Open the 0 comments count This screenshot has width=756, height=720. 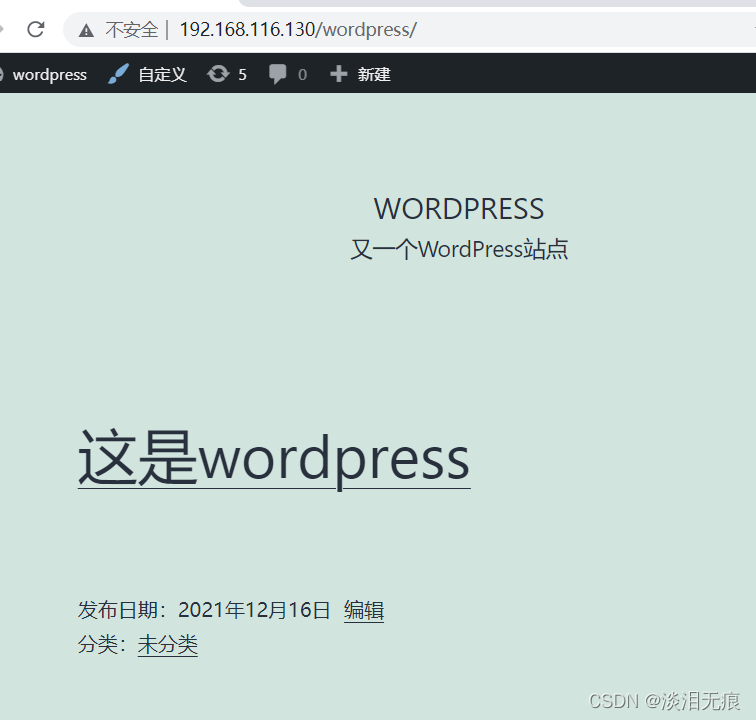point(302,75)
